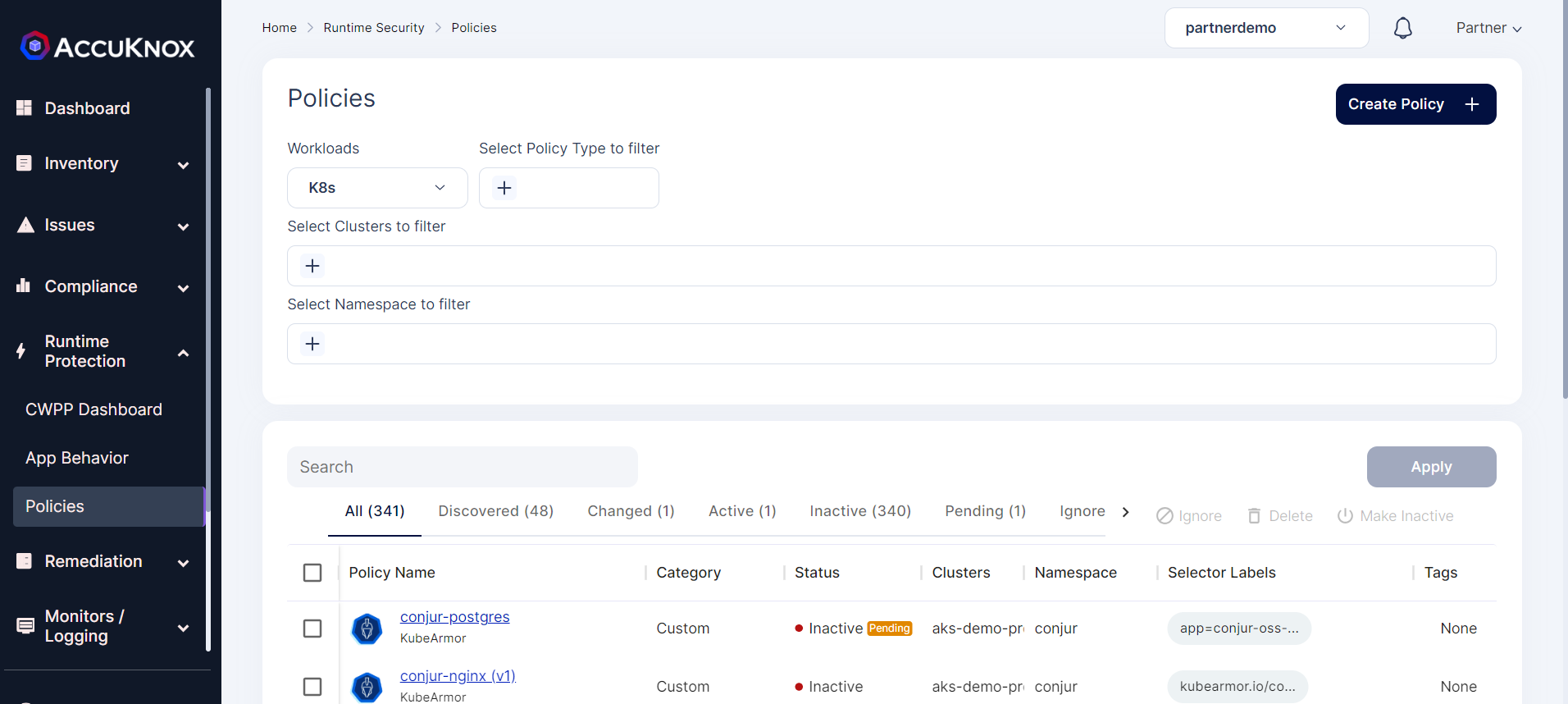Click the KubeArmor icon for conjur-postgres
Viewport: 1568px width, 704px height.
(367, 629)
